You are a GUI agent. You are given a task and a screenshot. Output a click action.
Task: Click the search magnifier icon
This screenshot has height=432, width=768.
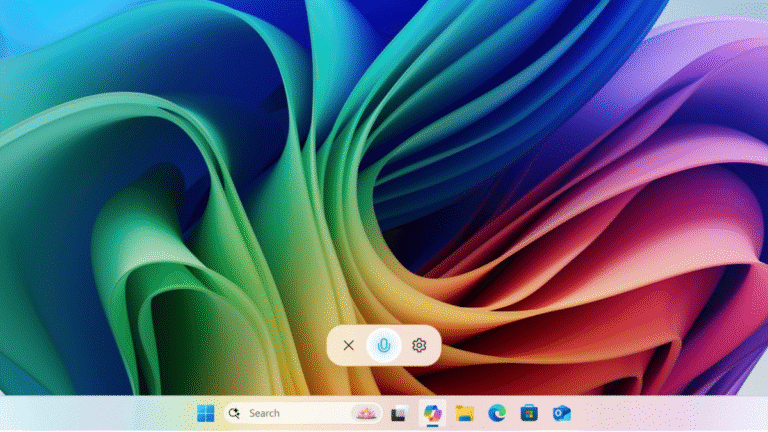pyautogui.click(x=235, y=413)
